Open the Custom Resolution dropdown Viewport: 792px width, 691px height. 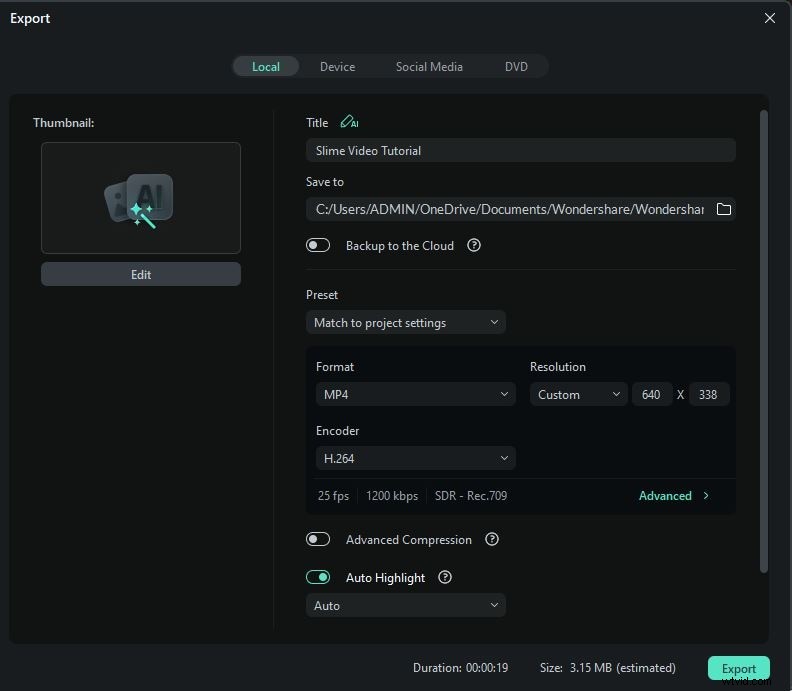pyautogui.click(x=578, y=394)
